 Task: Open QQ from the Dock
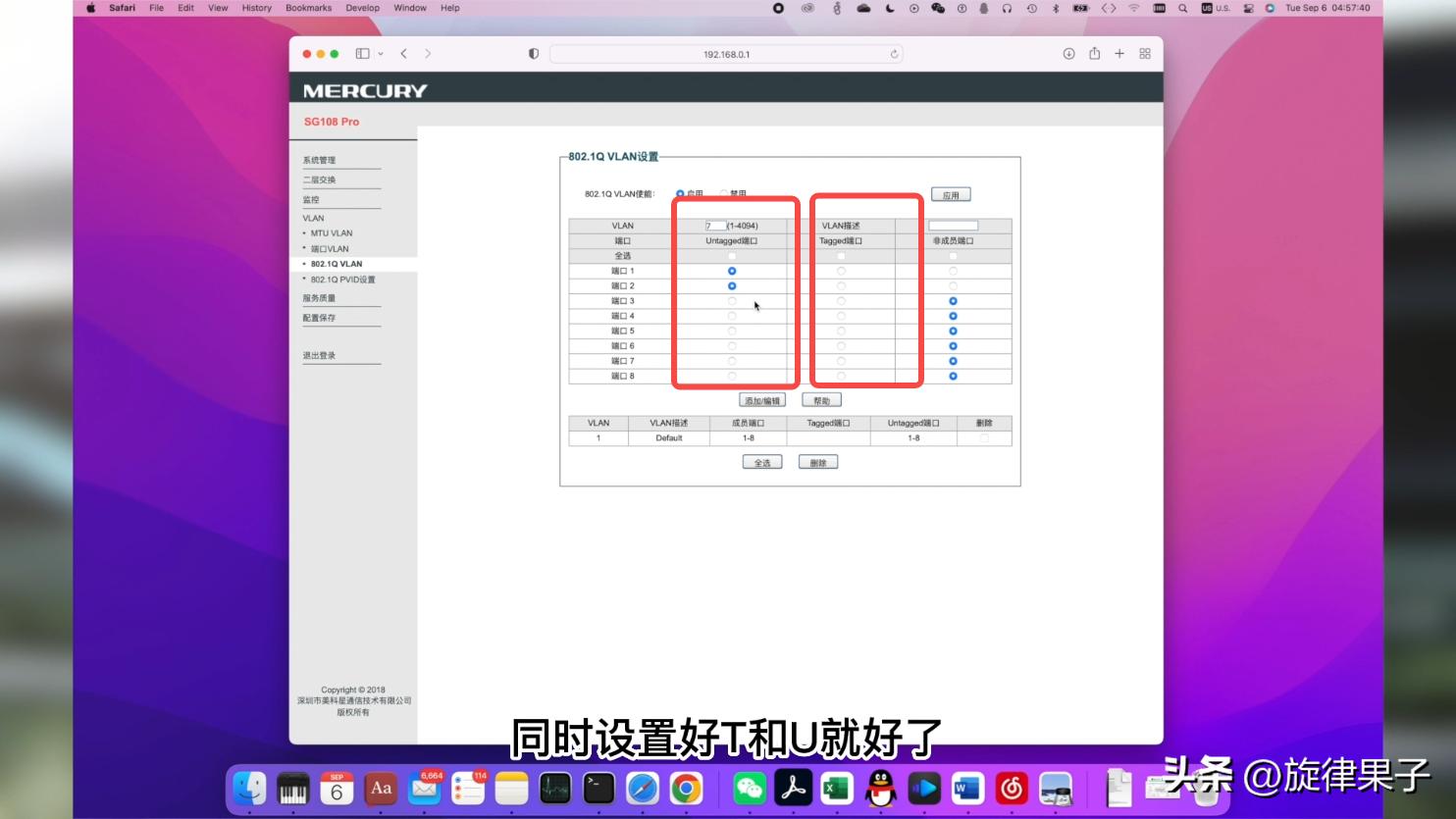tap(879, 787)
